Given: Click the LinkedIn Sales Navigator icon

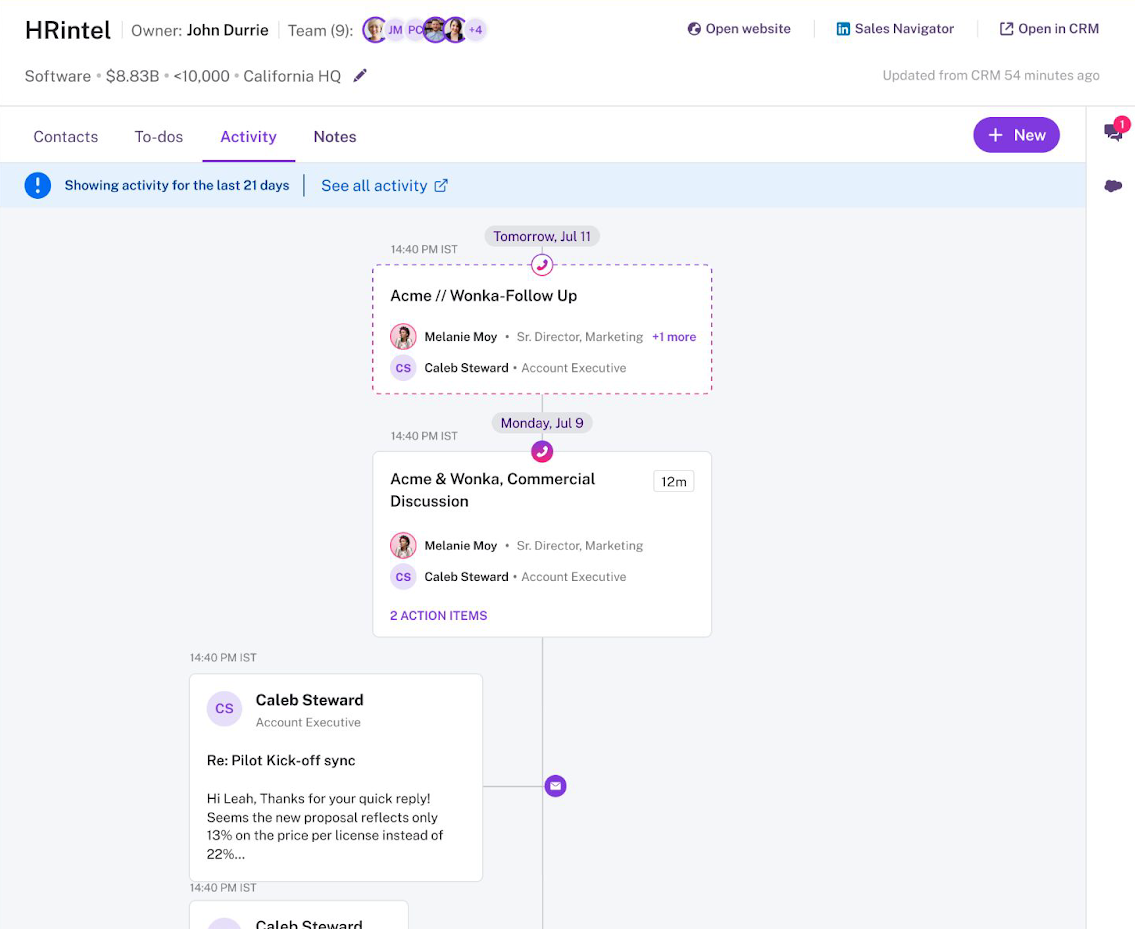Looking at the screenshot, I should click(x=843, y=29).
